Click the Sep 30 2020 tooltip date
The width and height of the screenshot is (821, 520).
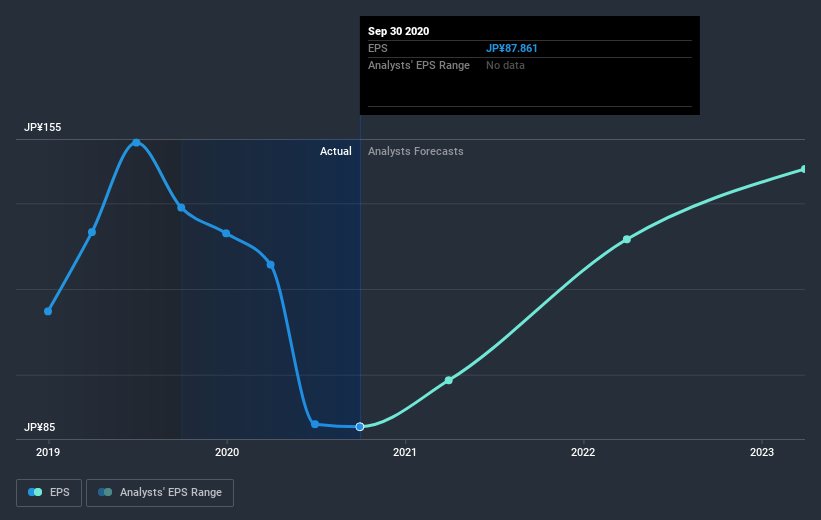point(398,31)
